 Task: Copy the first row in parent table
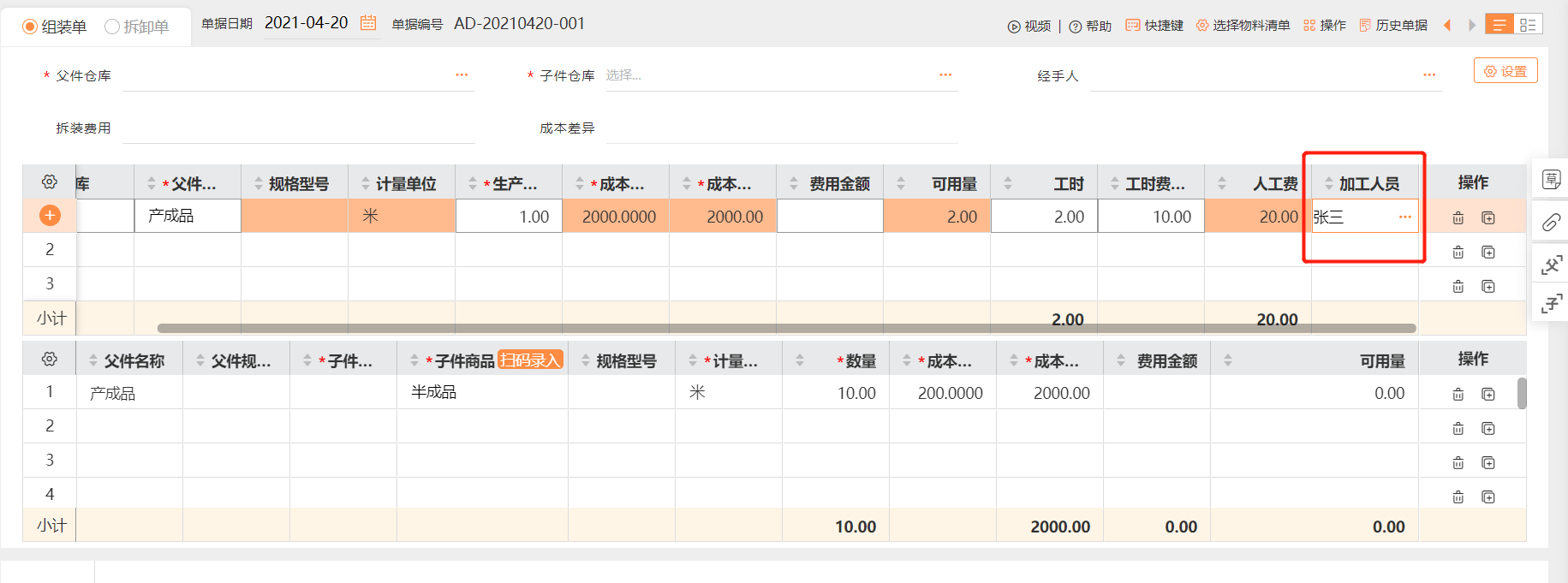1488,218
